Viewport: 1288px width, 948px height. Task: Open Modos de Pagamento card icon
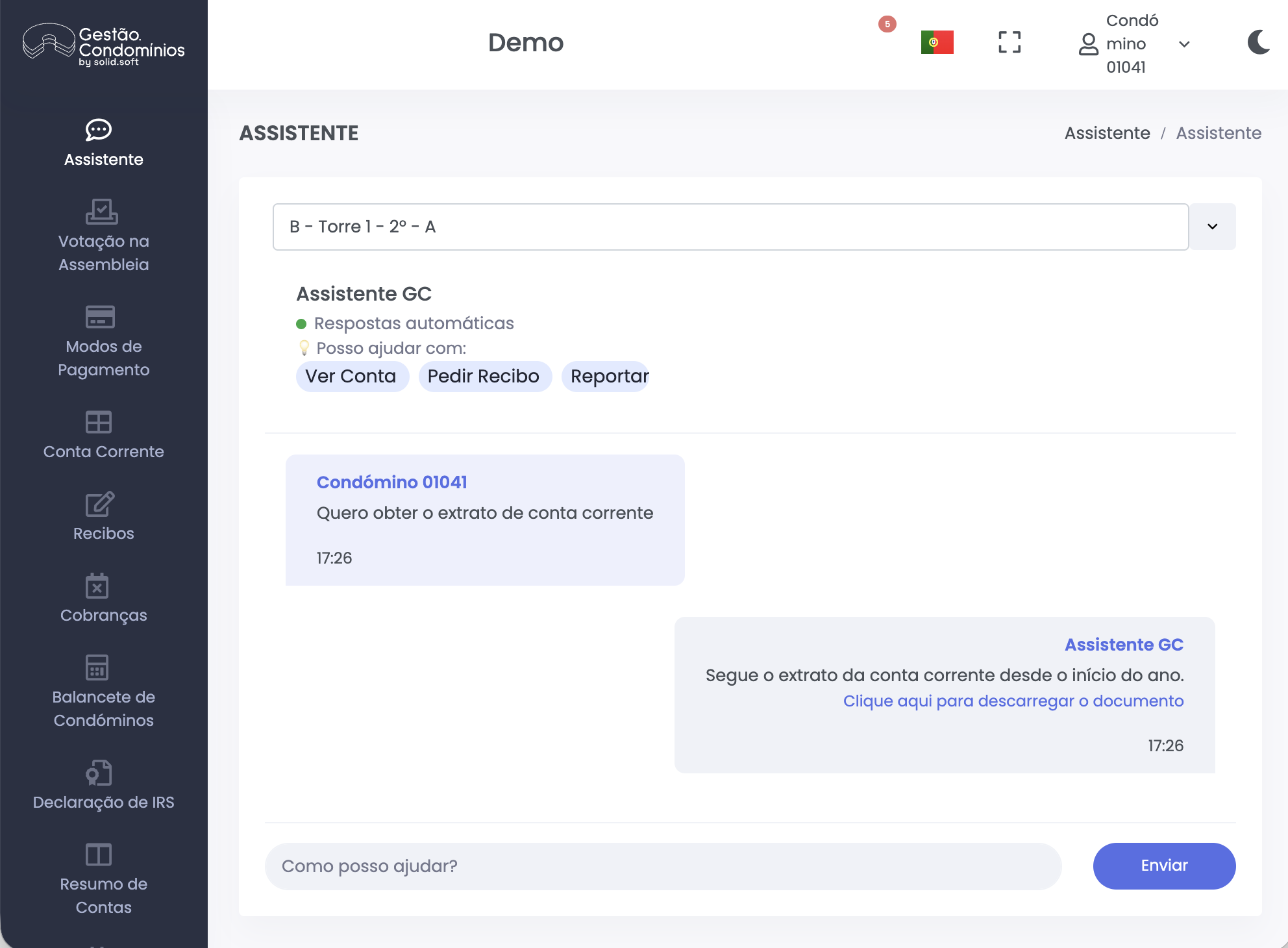tap(100, 317)
